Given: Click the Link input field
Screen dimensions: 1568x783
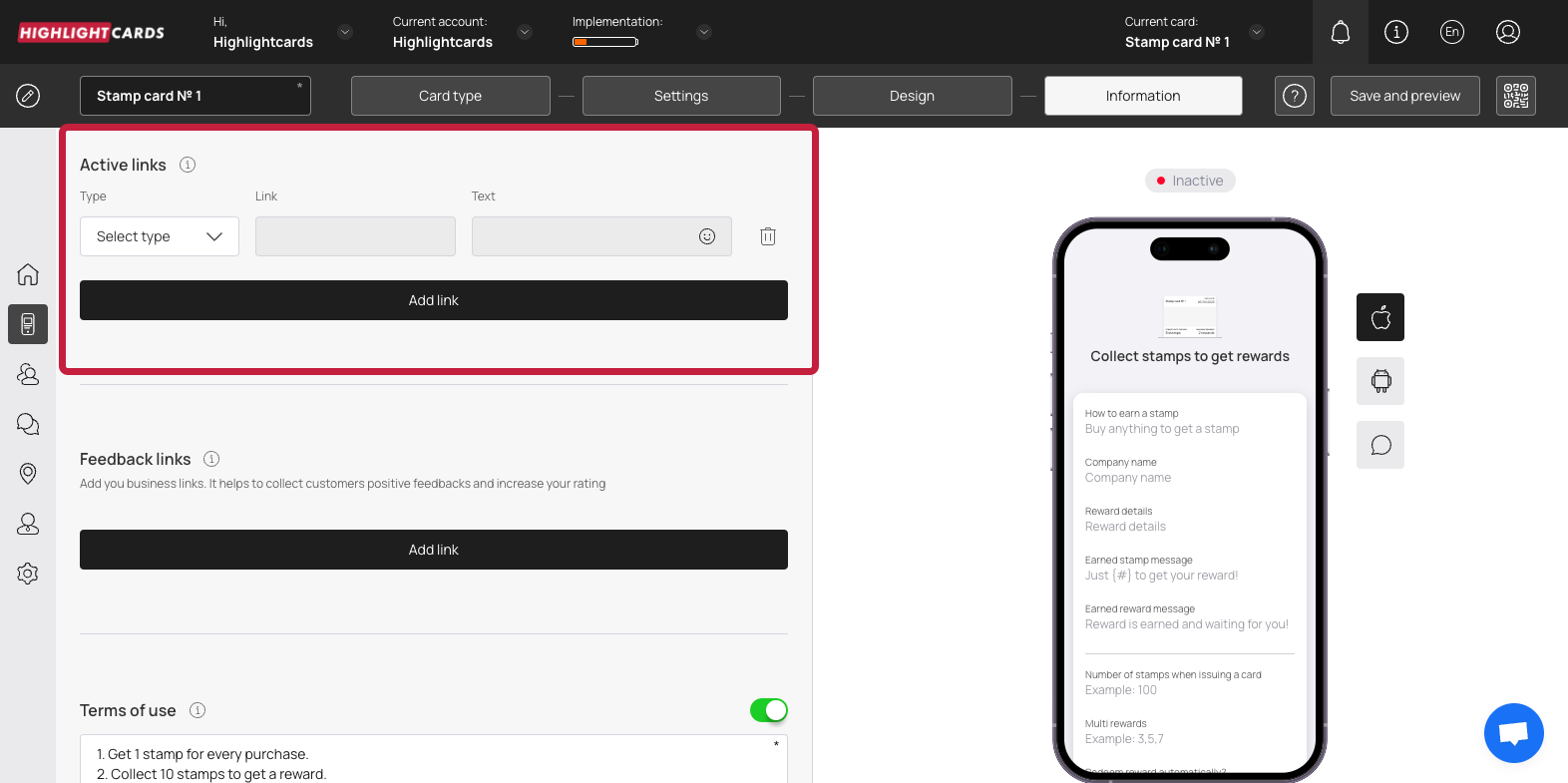Looking at the screenshot, I should [355, 236].
